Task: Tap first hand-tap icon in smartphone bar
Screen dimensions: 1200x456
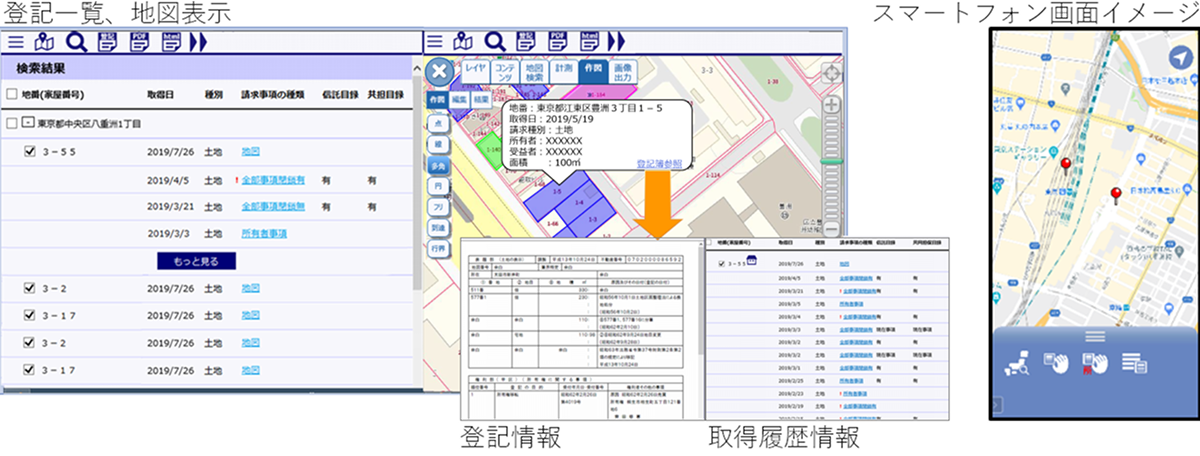Action: click(1057, 362)
